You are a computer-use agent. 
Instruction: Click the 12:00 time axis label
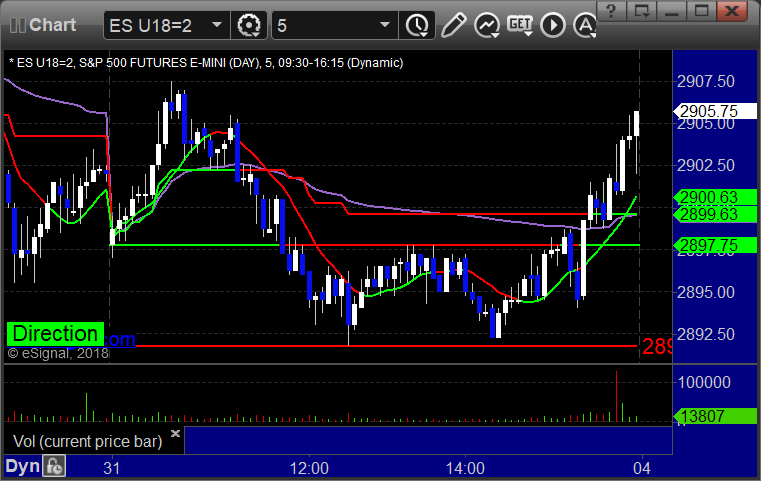pos(309,468)
